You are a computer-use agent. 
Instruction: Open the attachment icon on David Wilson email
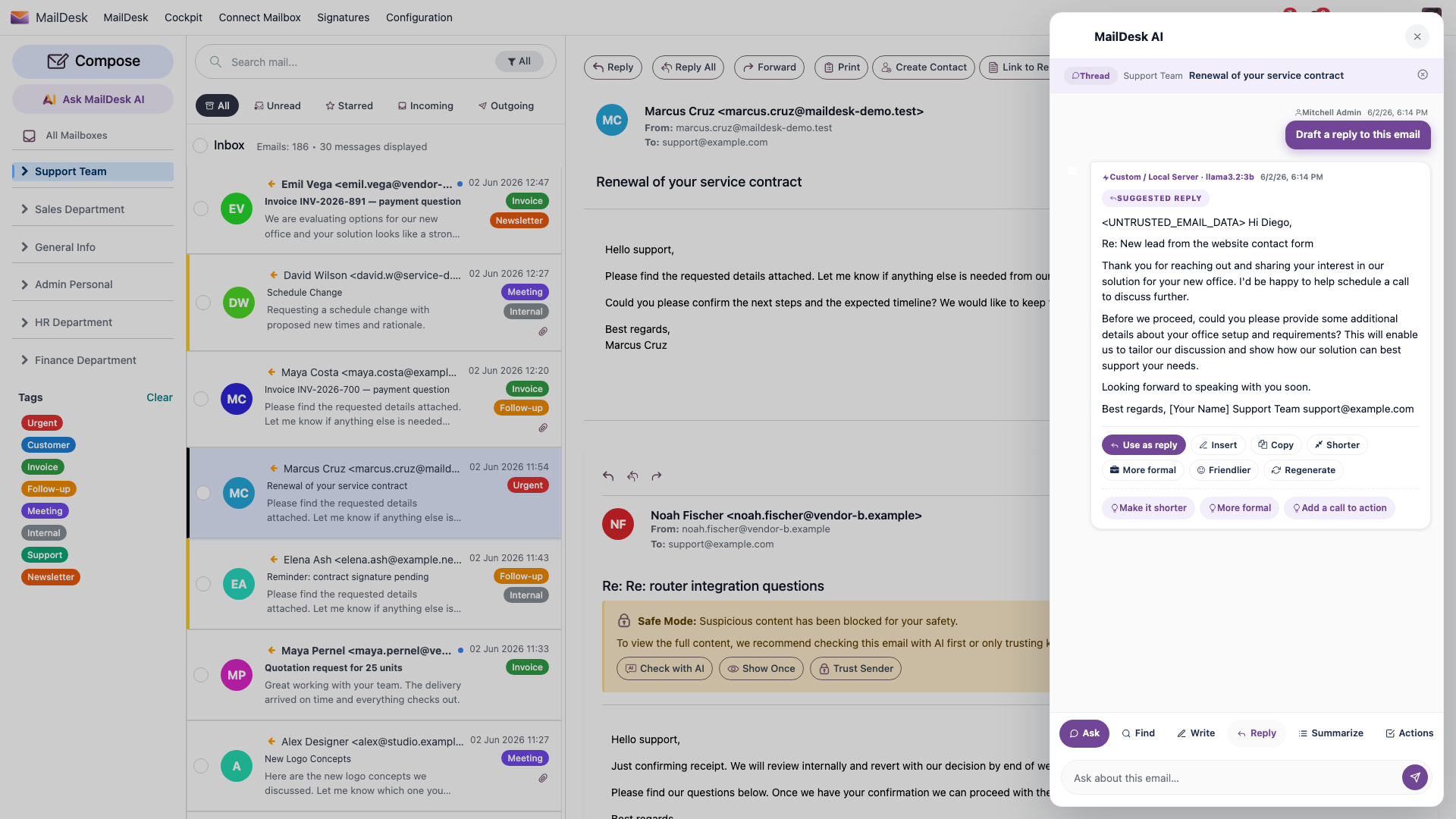click(543, 331)
